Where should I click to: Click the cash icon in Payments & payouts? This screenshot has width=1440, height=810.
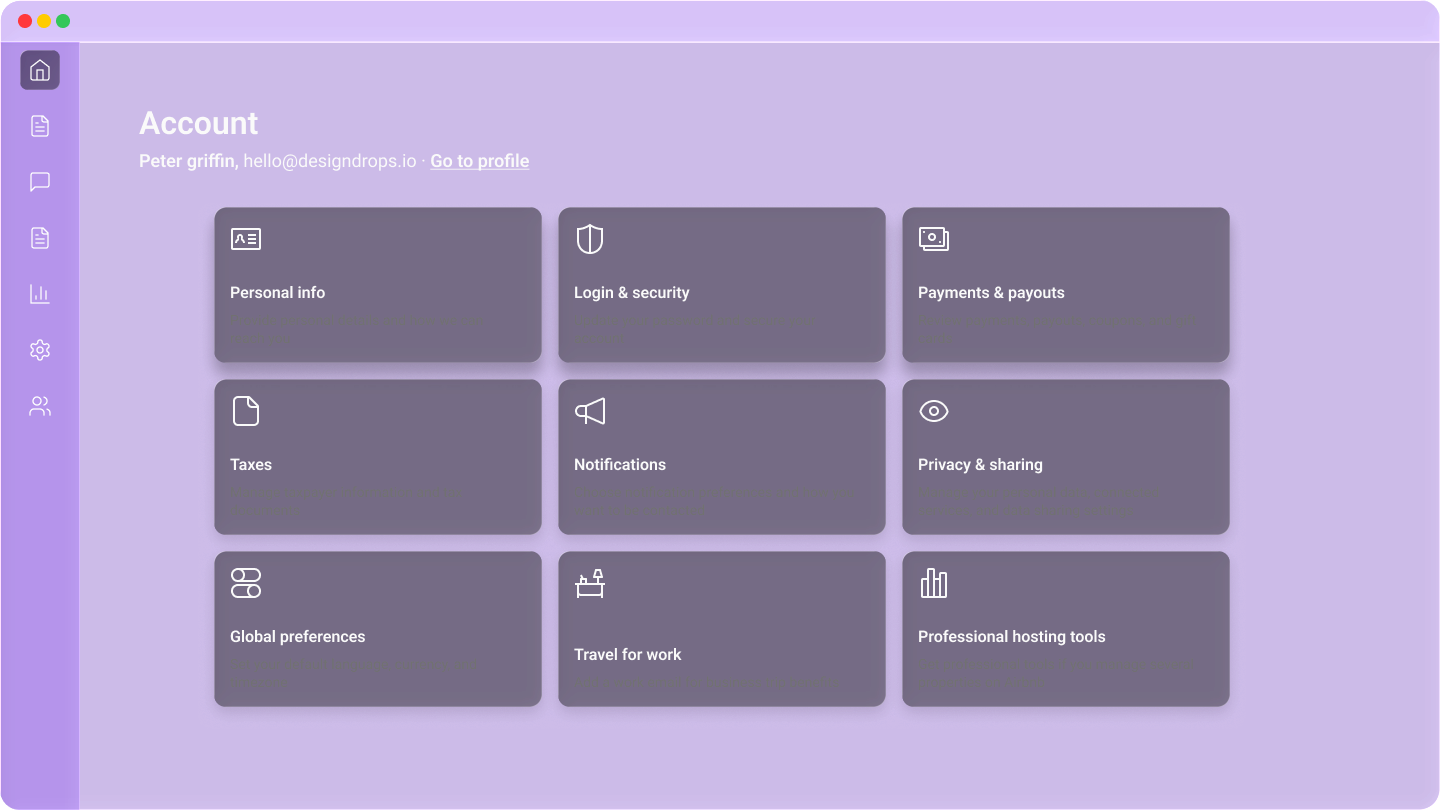[934, 239]
